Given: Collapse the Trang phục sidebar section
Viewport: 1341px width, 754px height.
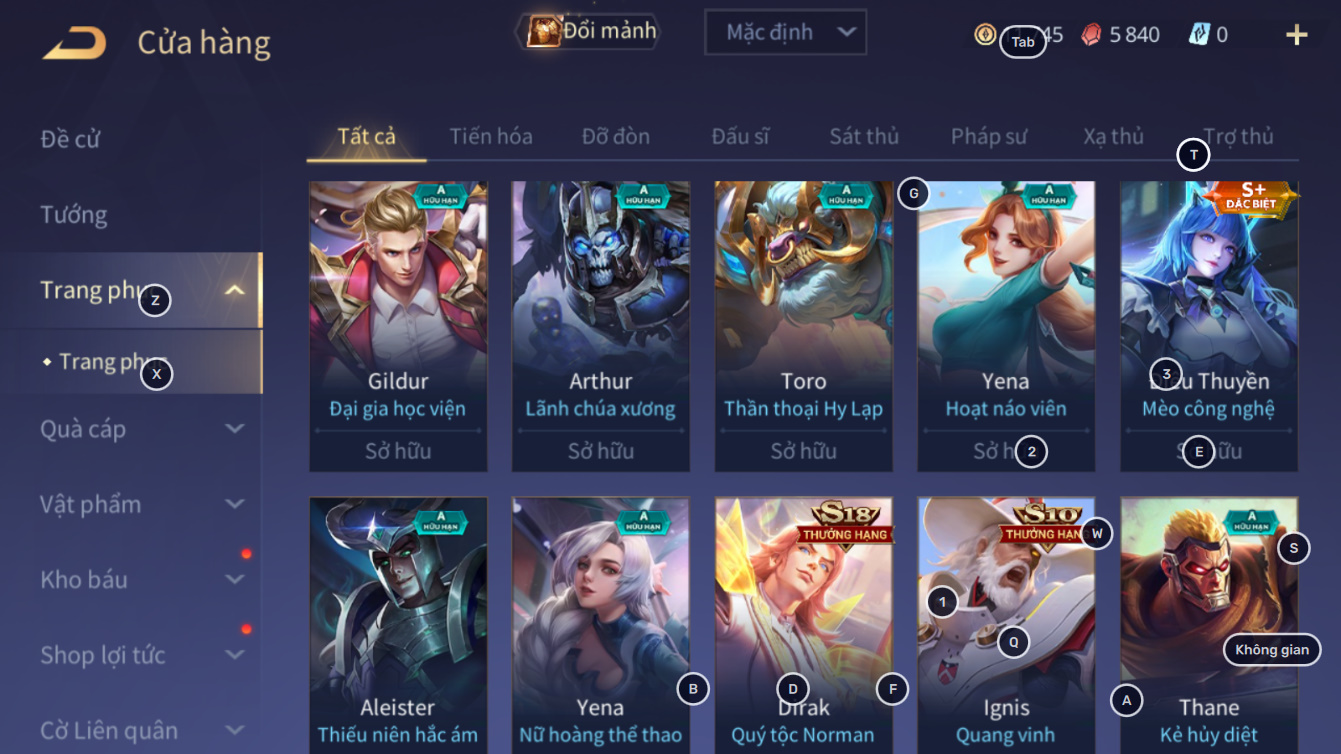Looking at the screenshot, I should pos(235,291).
